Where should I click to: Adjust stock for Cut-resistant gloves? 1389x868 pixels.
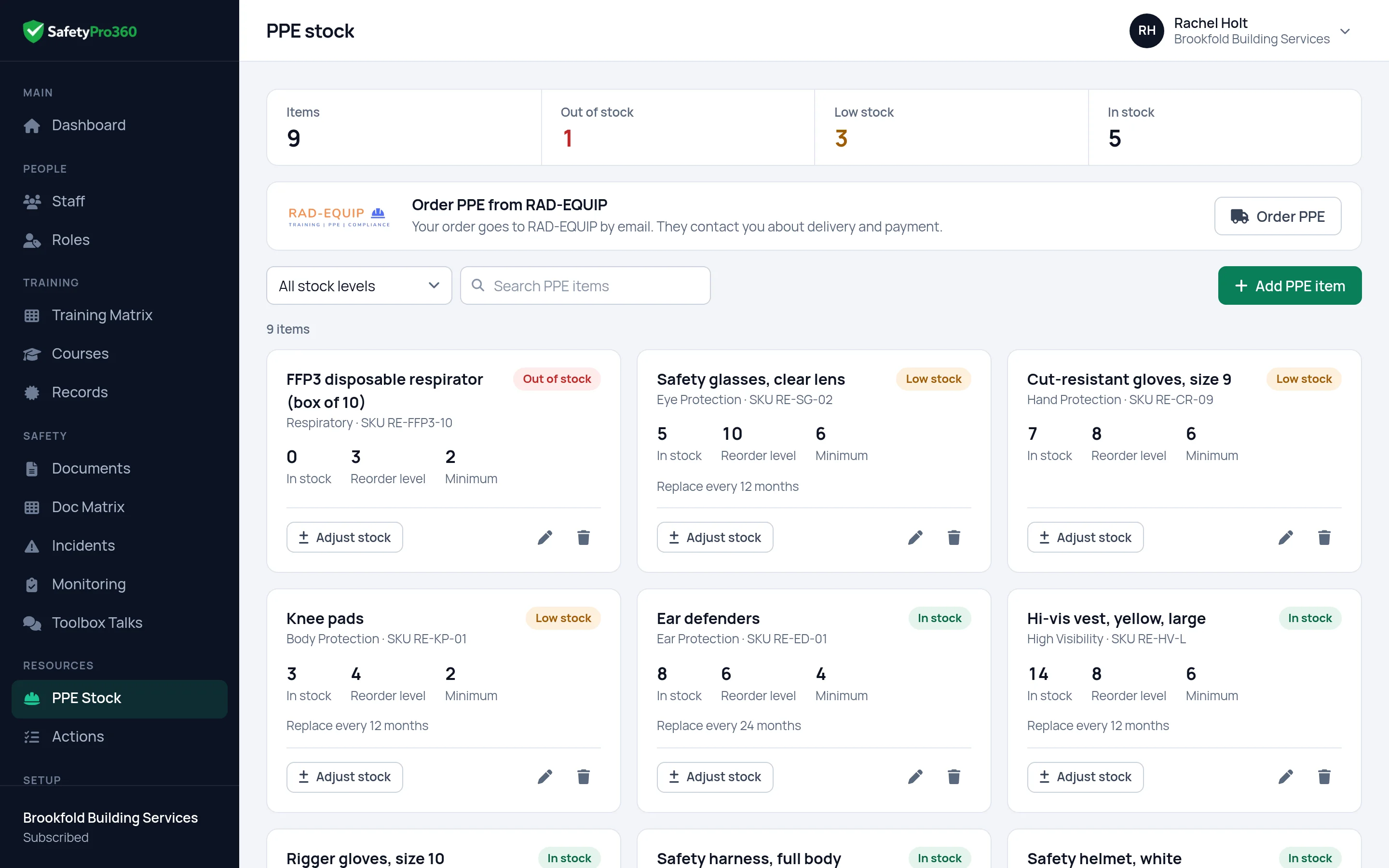tap(1085, 537)
